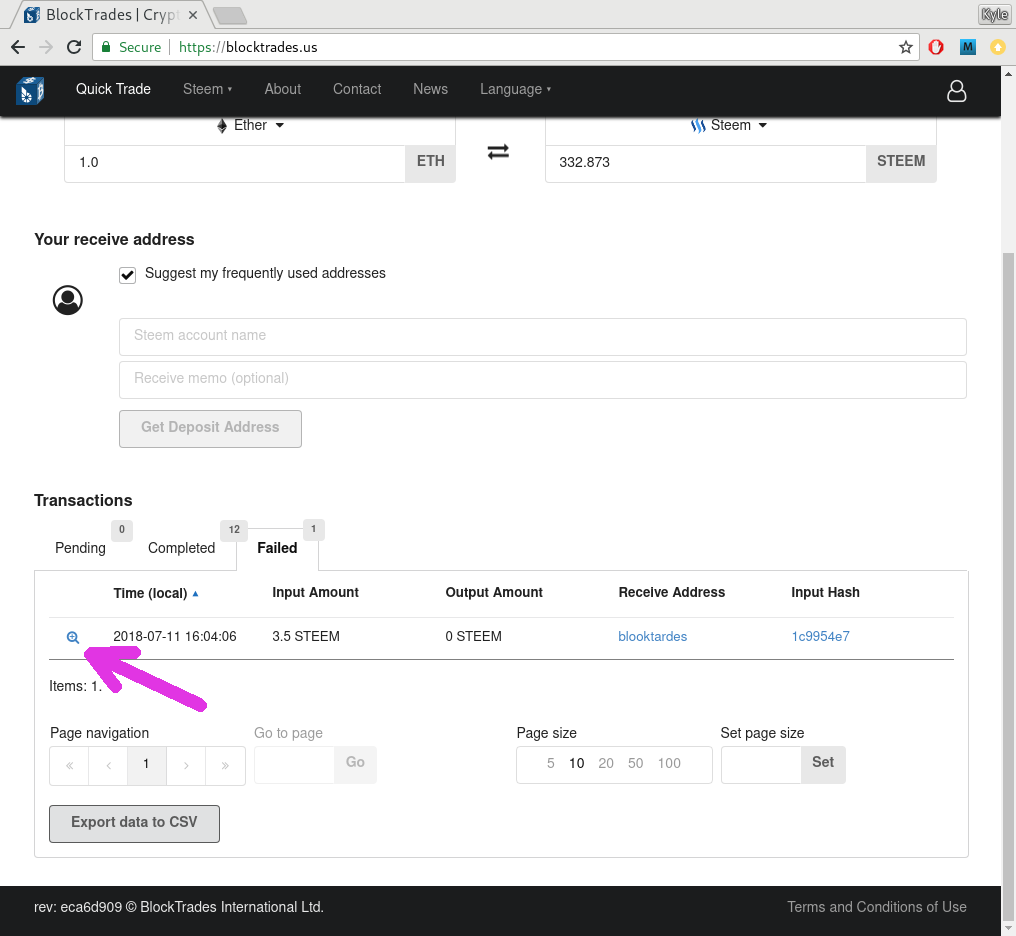
Task: Open input hash 1c9954e7 link
Action: (820, 637)
